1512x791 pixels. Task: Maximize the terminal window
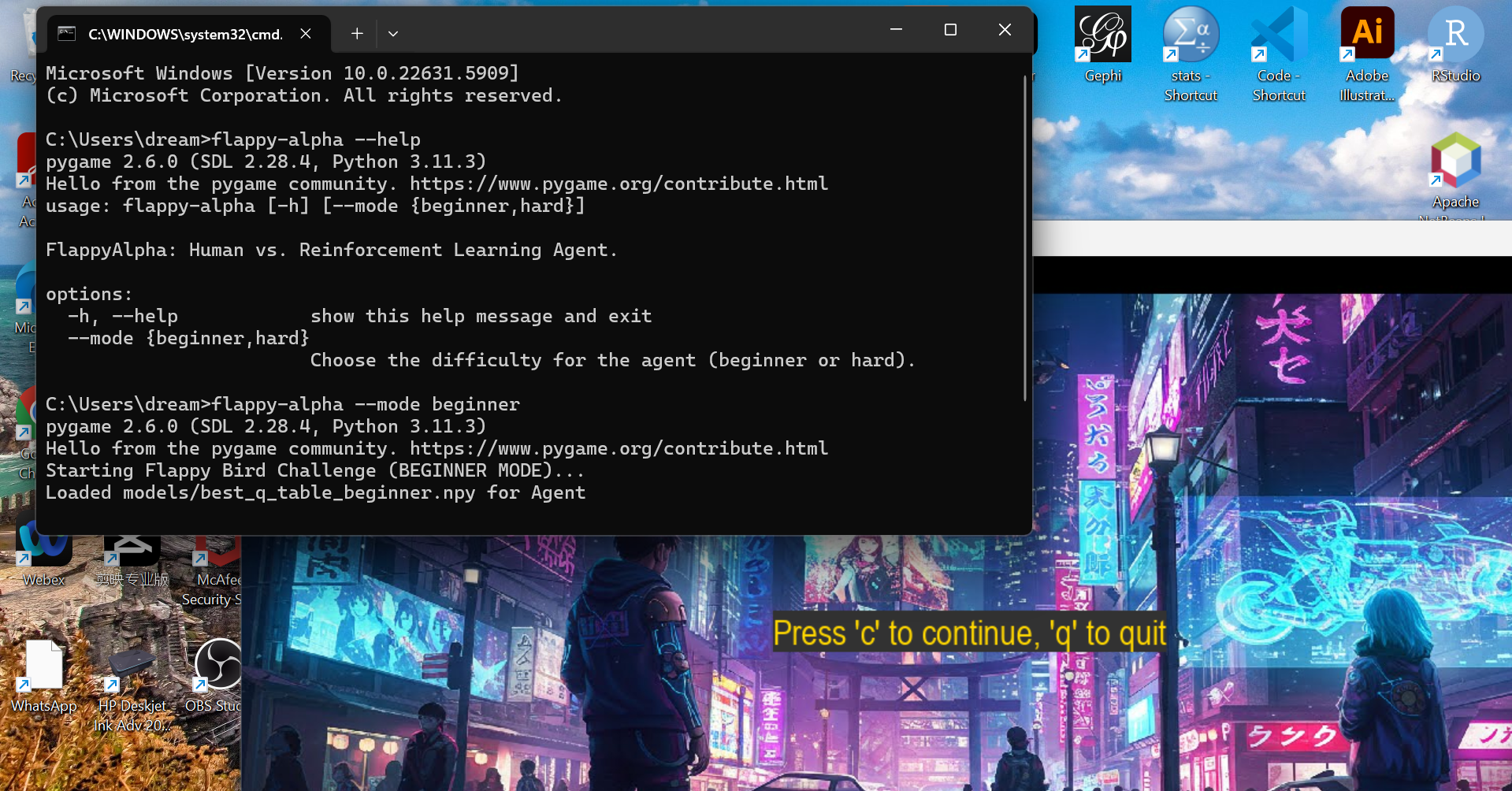click(950, 29)
